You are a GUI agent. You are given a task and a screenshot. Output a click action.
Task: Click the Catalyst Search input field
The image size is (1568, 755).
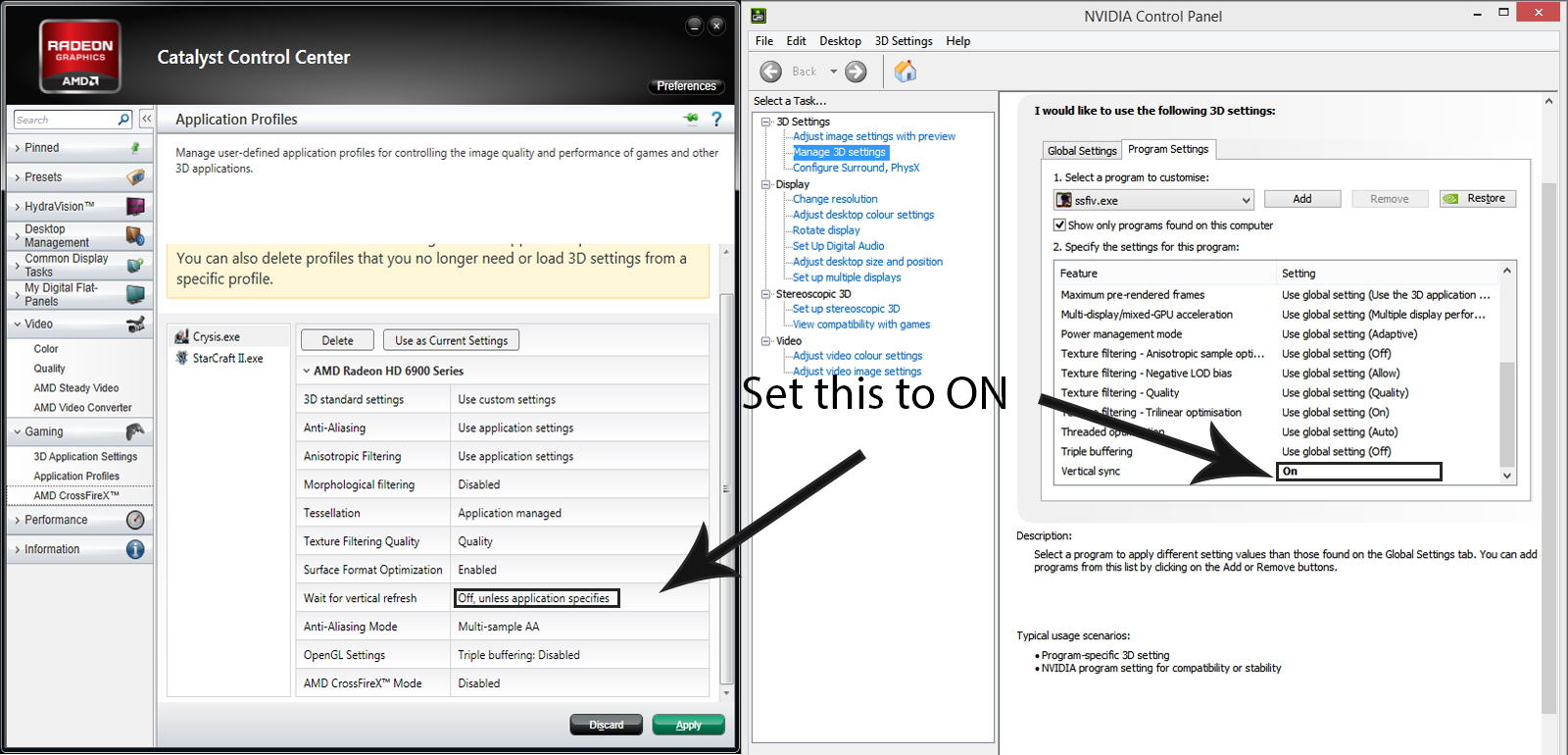[x=66, y=120]
